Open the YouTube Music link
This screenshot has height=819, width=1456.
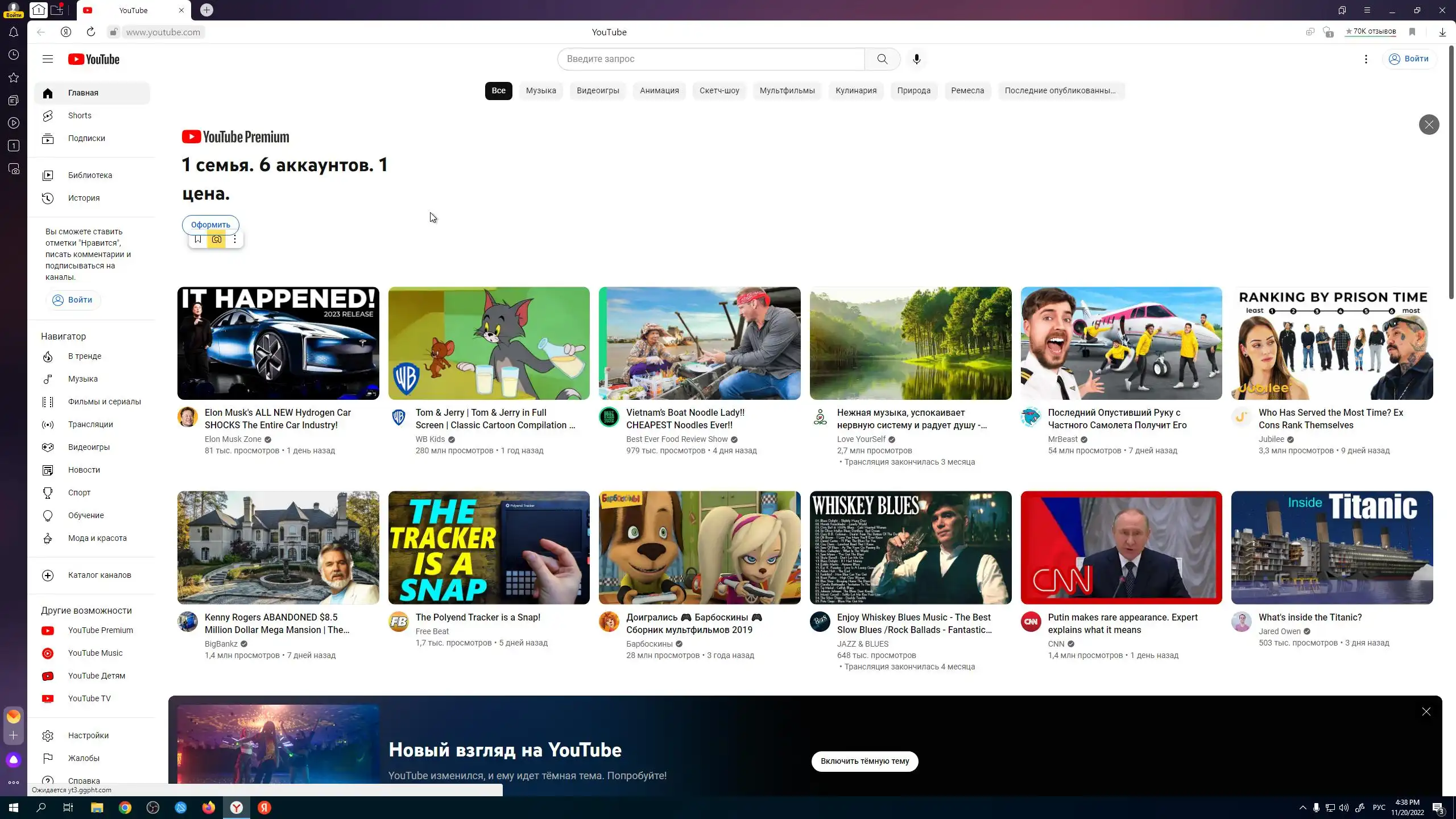click(x=95, y=653)
